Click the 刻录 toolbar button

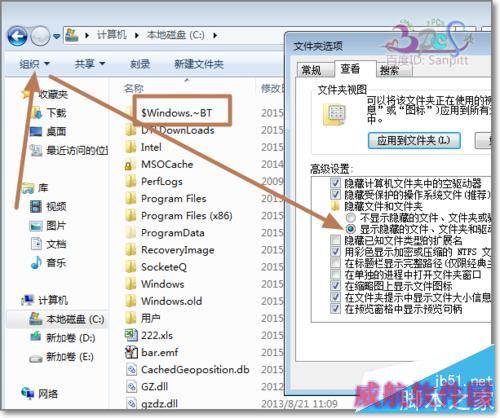click(x=140, y=64)
